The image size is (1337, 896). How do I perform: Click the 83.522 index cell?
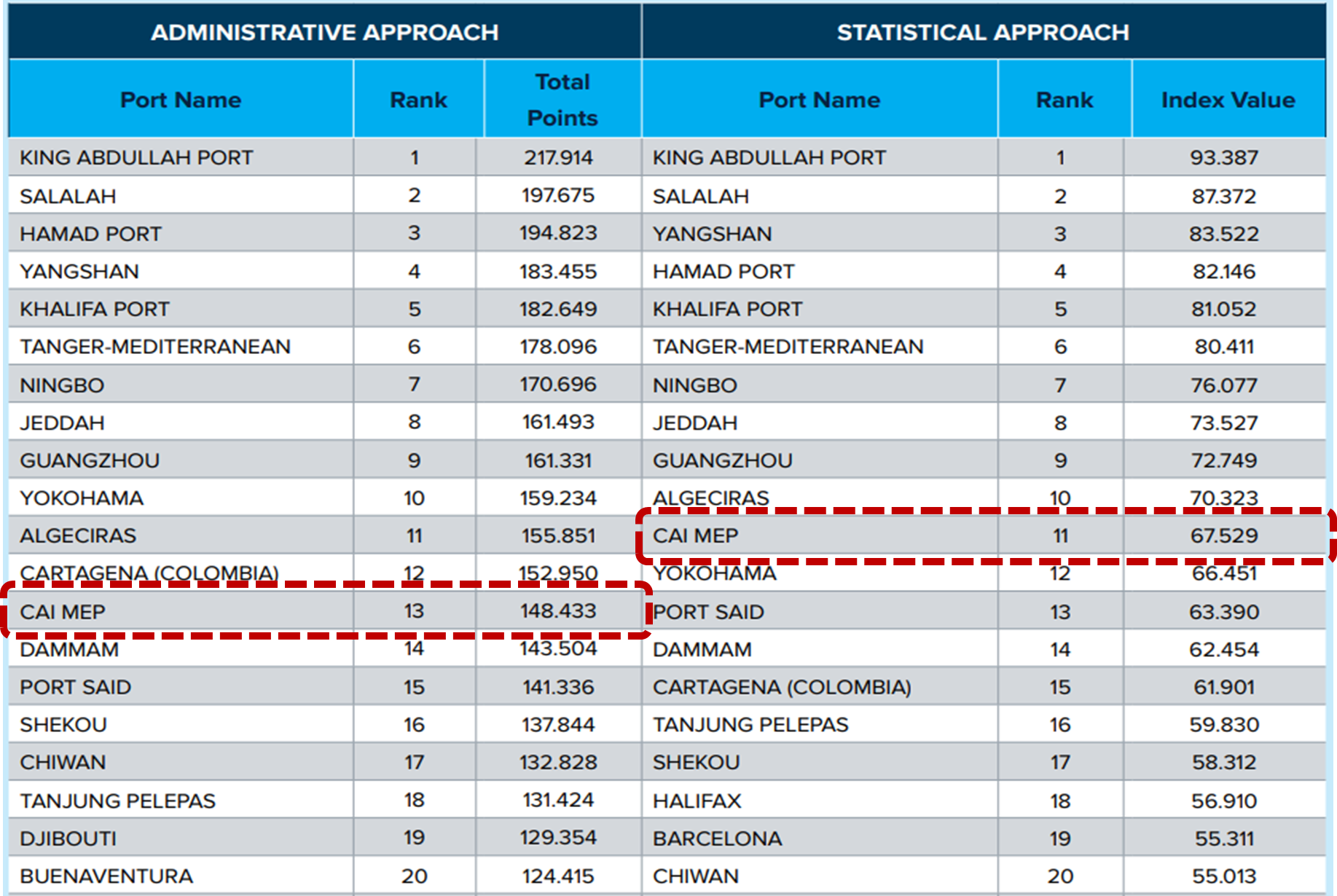click(1224, 234)
